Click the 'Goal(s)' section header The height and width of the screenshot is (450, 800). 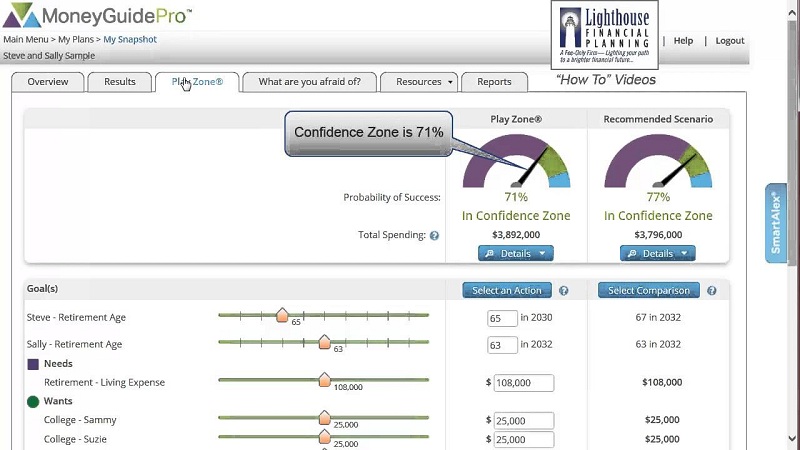(42, 289)
